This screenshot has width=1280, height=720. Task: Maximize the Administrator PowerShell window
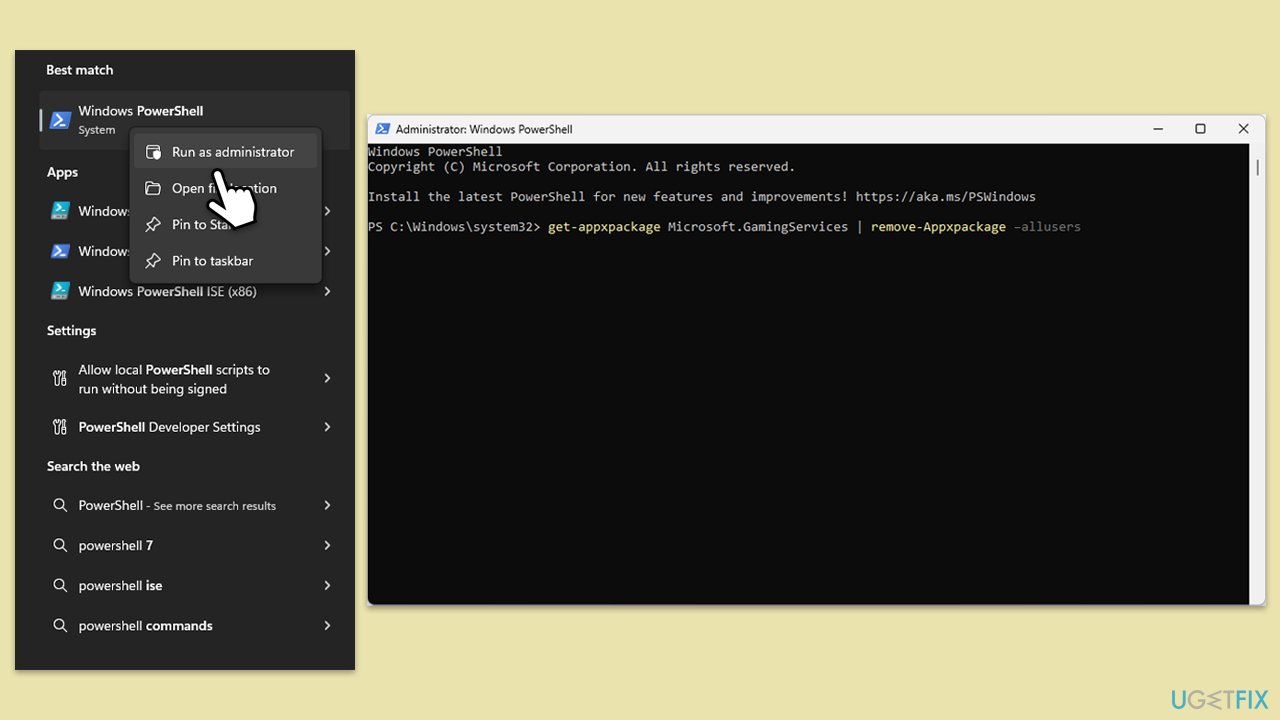1200,129
